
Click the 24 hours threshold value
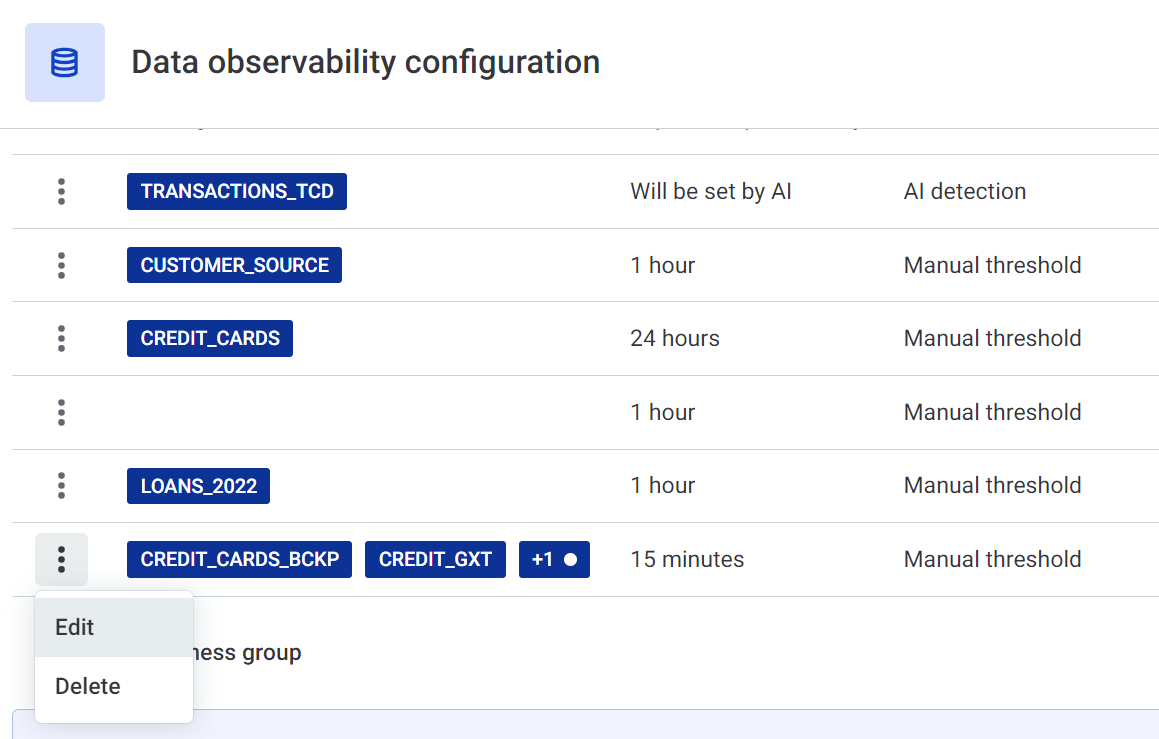pos(674,338)
